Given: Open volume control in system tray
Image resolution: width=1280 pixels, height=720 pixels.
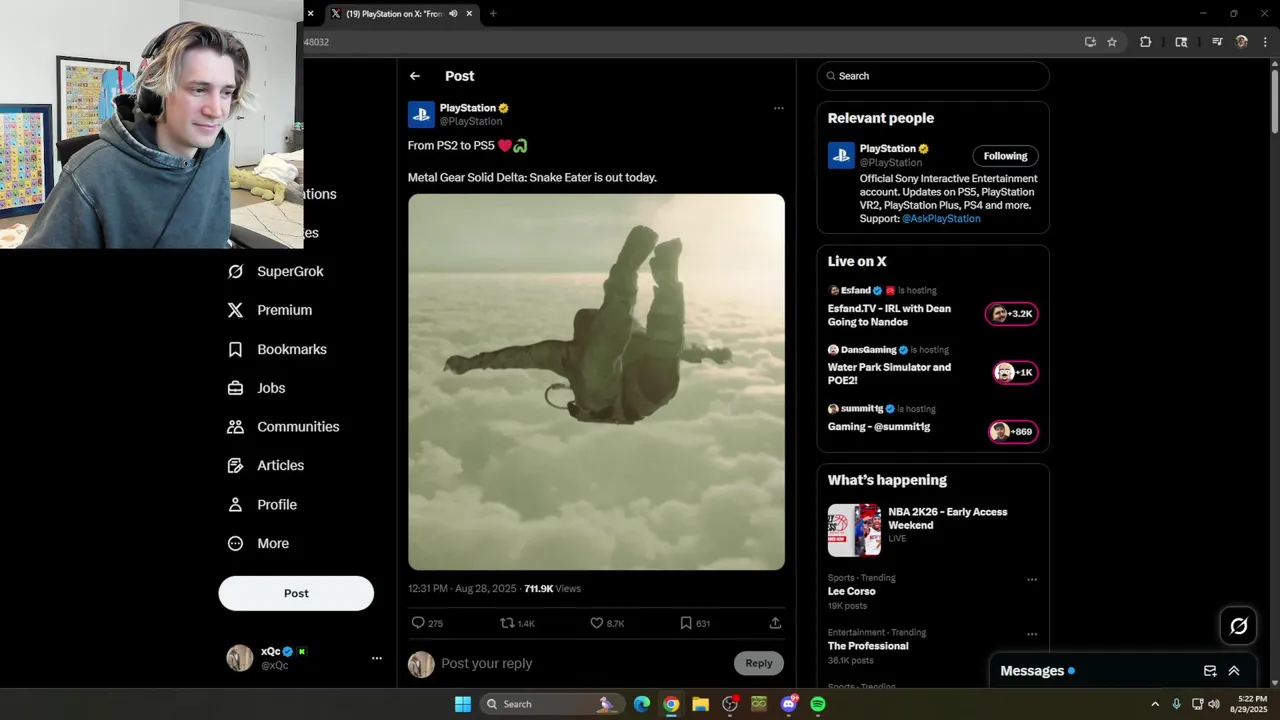Looking at the screenshot, I should [1214, 704].
